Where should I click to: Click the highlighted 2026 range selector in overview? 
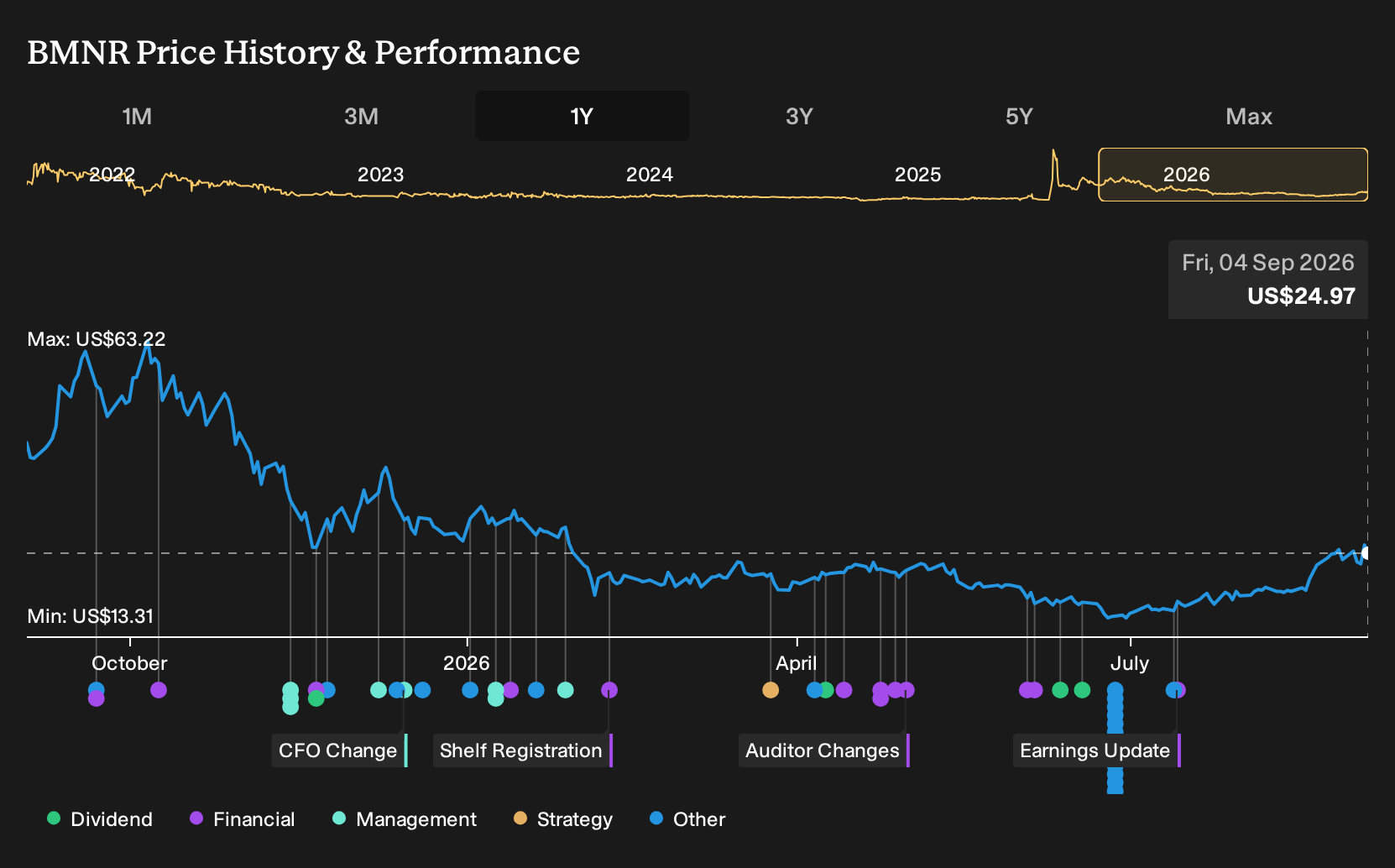coord(1233,175)
